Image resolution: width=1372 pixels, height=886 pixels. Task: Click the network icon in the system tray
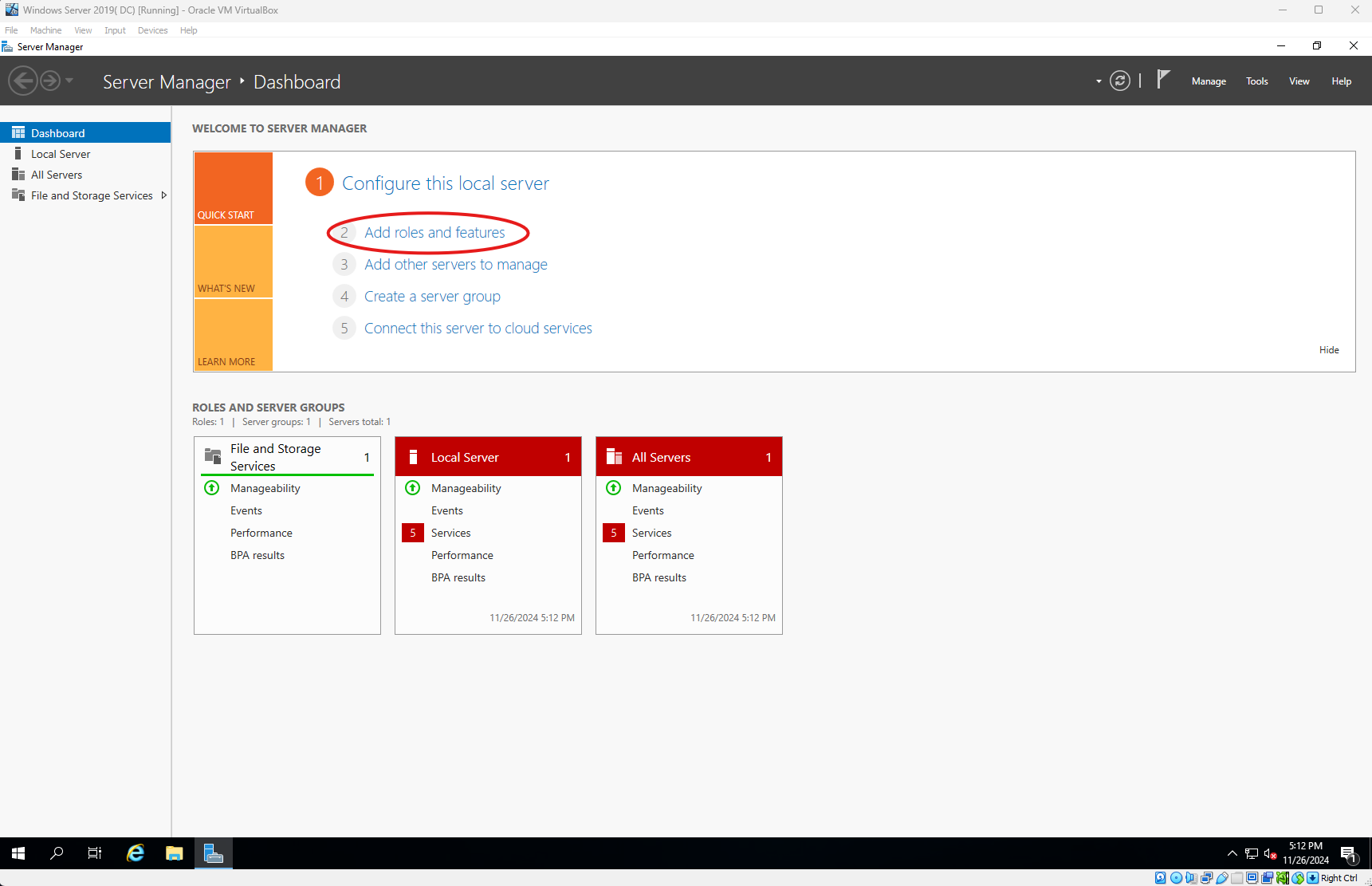1252,854
